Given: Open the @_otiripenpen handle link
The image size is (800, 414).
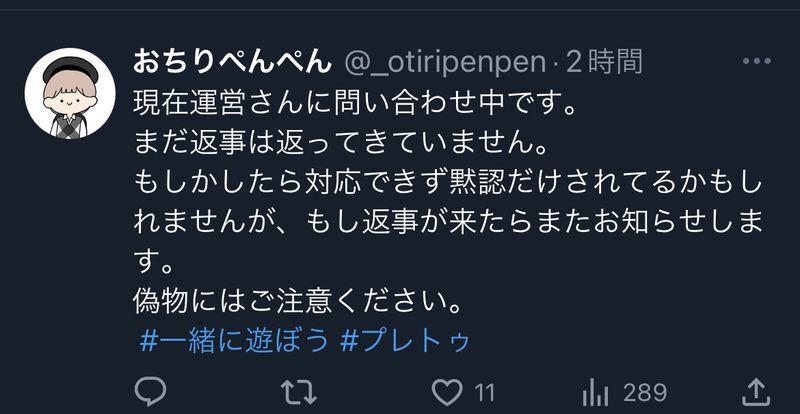Looking at the screenshot, I should pyautogui.click(x=445, y=63).
